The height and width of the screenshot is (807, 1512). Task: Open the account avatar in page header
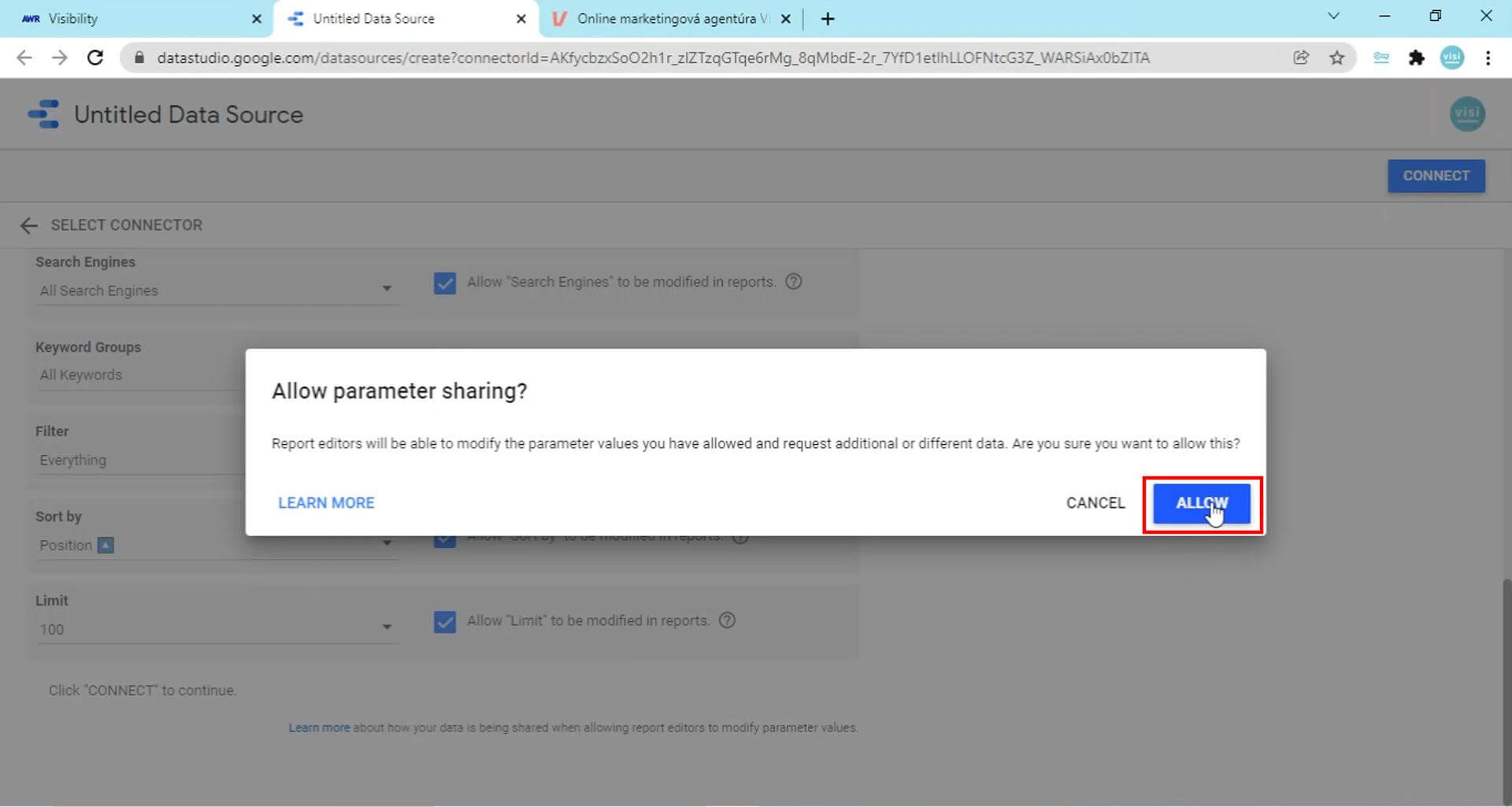[1466, 115]
